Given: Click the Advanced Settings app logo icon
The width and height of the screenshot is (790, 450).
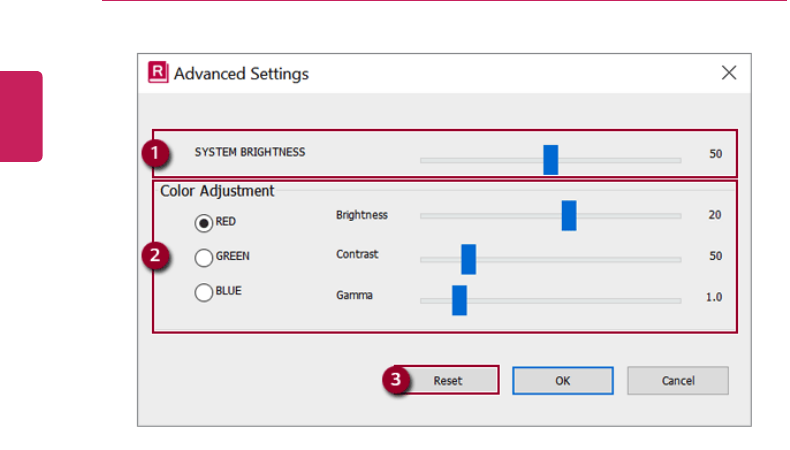Looking at the screenshot, I should pos(158,73).
